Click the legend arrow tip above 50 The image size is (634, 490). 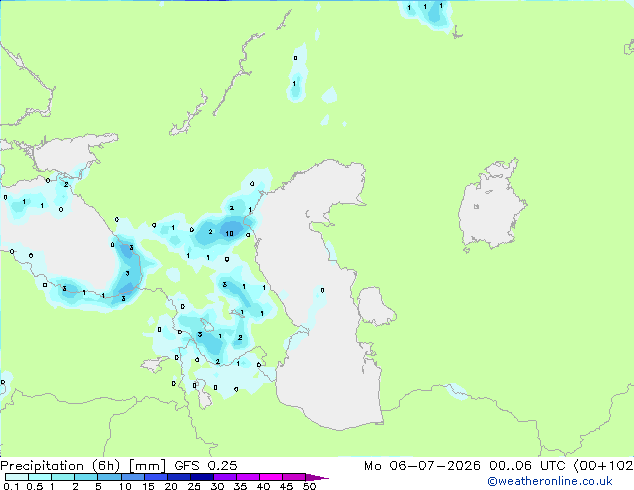(317, 477)
